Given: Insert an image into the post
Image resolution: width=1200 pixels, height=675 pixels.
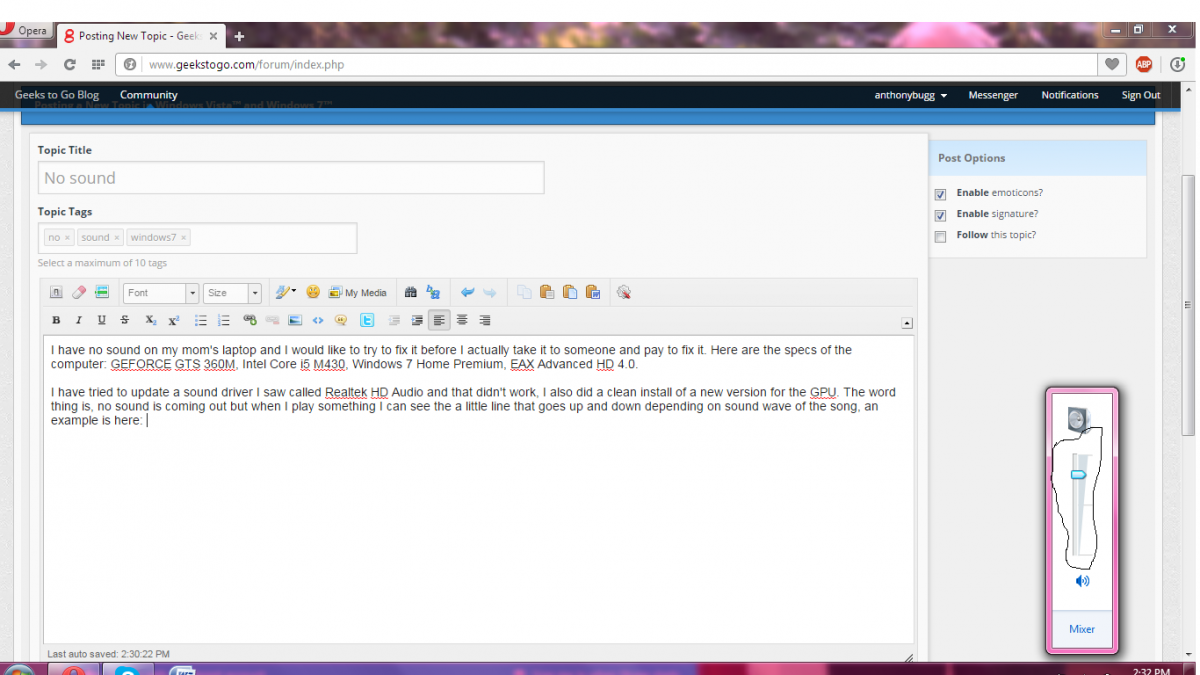Looking at the screenshot, I should [295, 321].
